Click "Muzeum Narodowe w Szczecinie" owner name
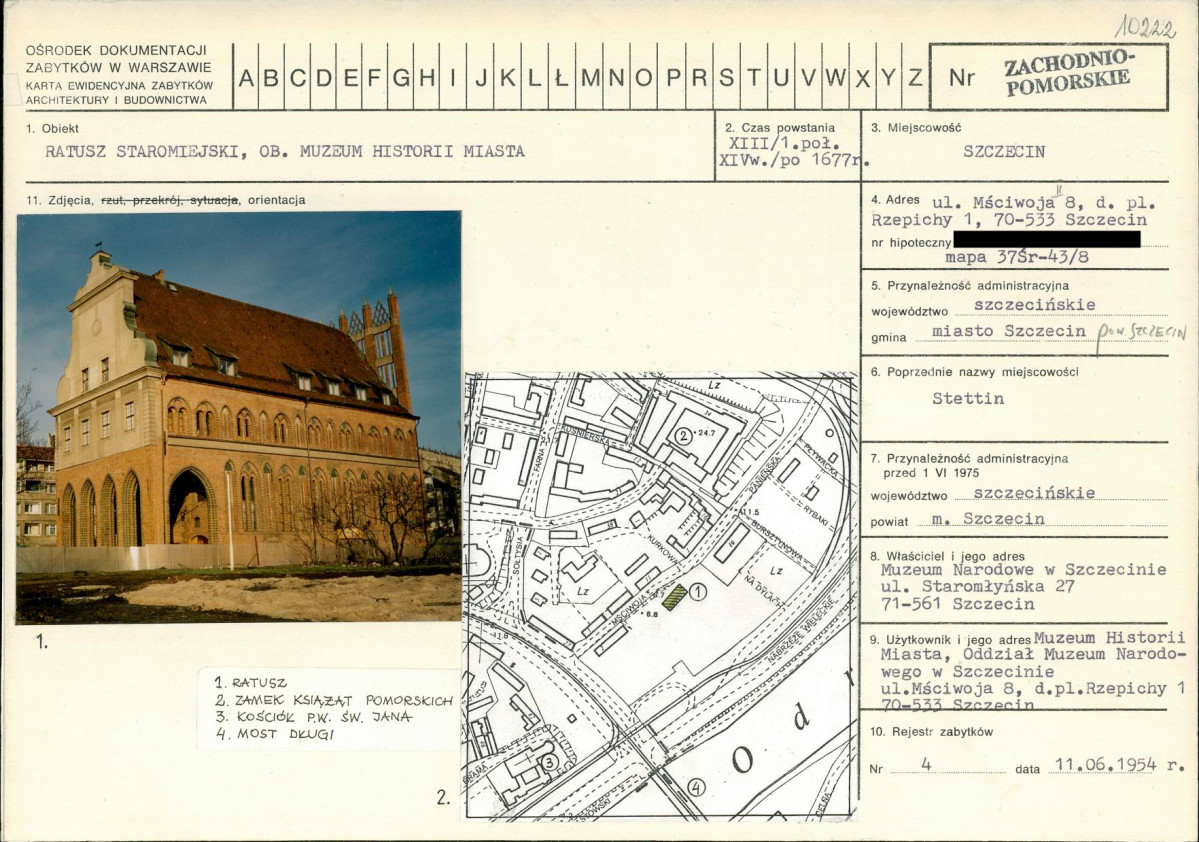This screenshot has width=1199, height=842. click(1023, 570)
